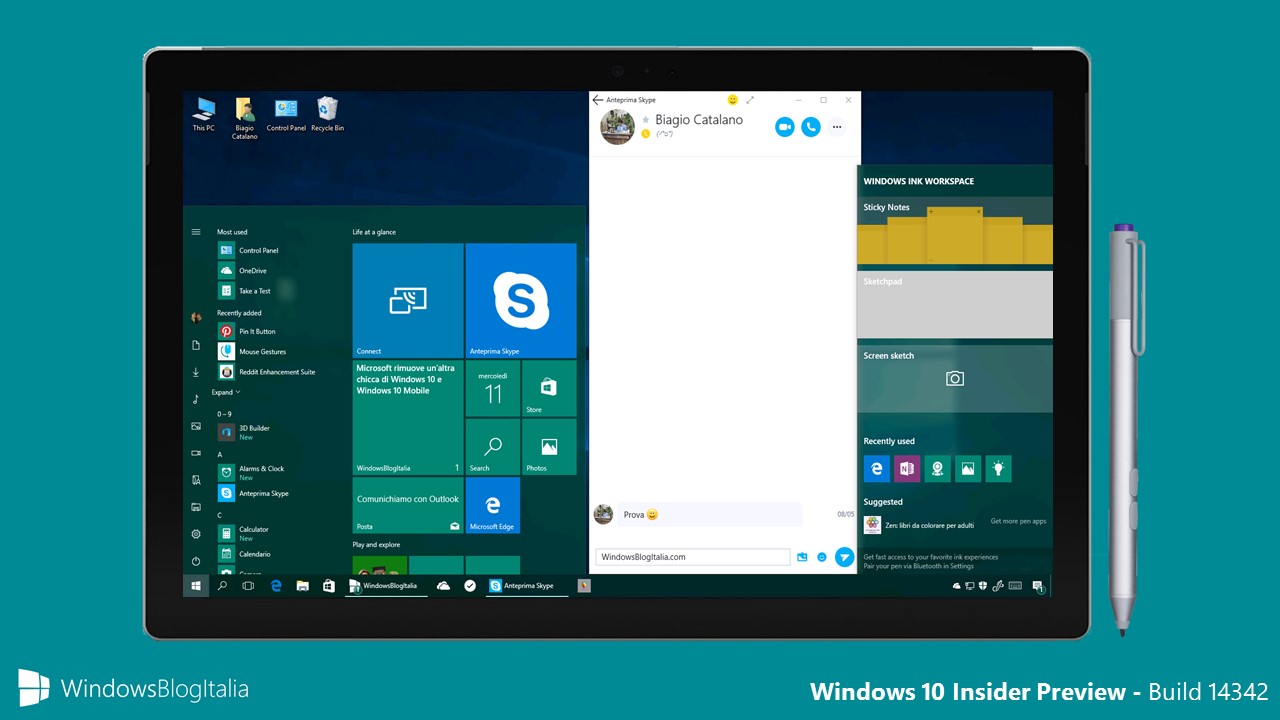Launch Calculator from app list

(x=243, y=533)
